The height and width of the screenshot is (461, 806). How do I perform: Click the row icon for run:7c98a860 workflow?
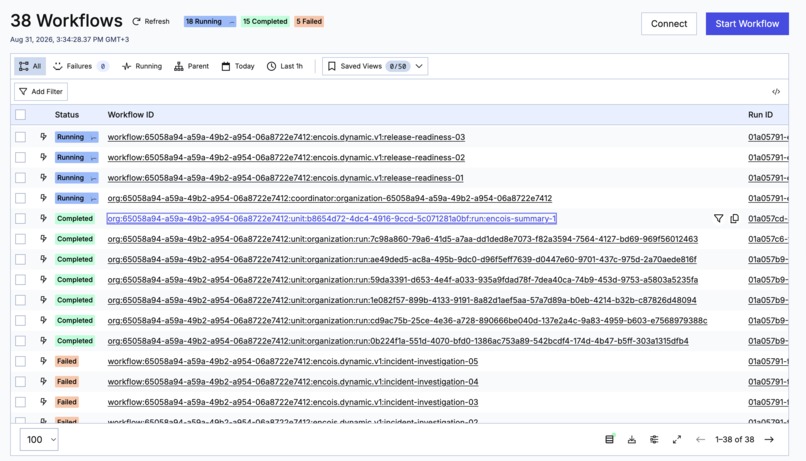[x=43, y=238]
